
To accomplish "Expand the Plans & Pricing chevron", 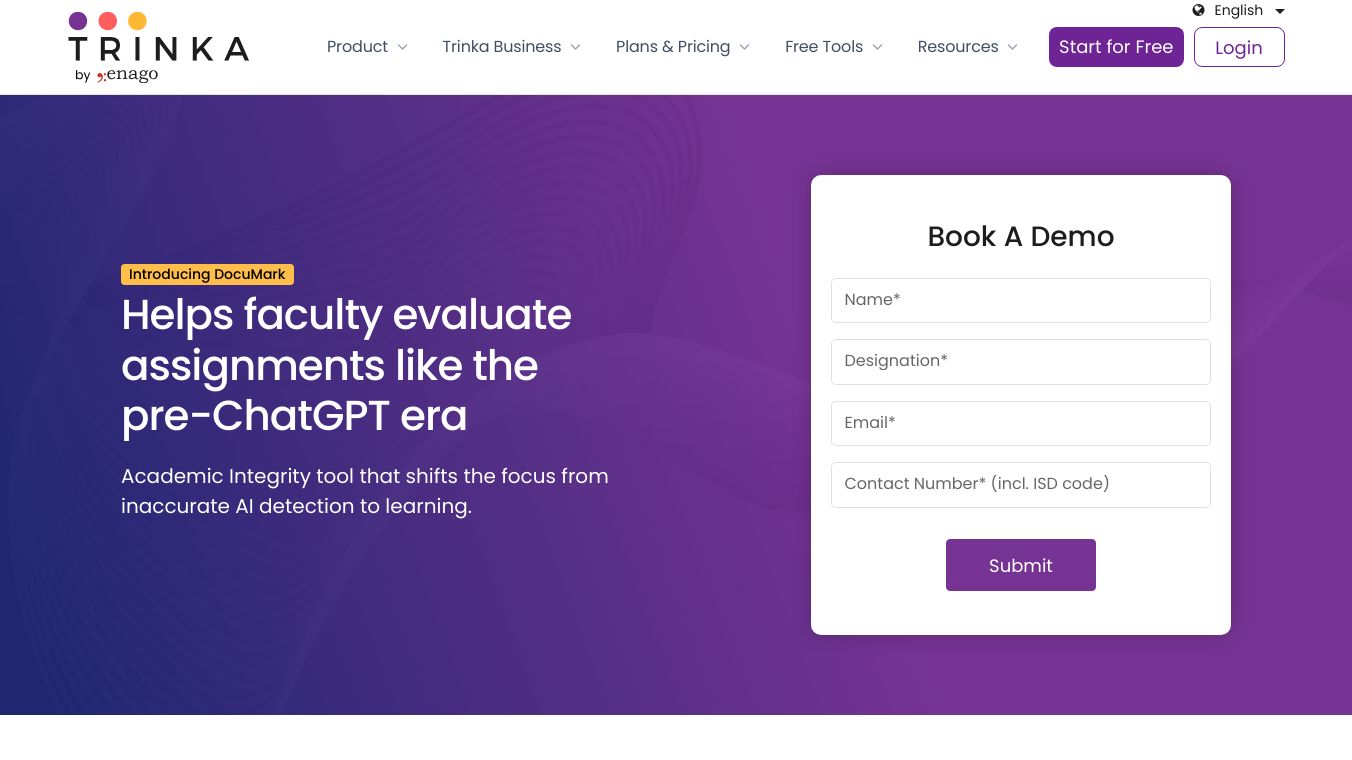I will 745,47.
